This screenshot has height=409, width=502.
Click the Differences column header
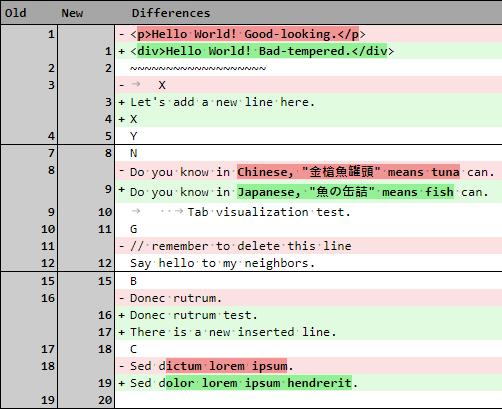[x=171, y=13]
